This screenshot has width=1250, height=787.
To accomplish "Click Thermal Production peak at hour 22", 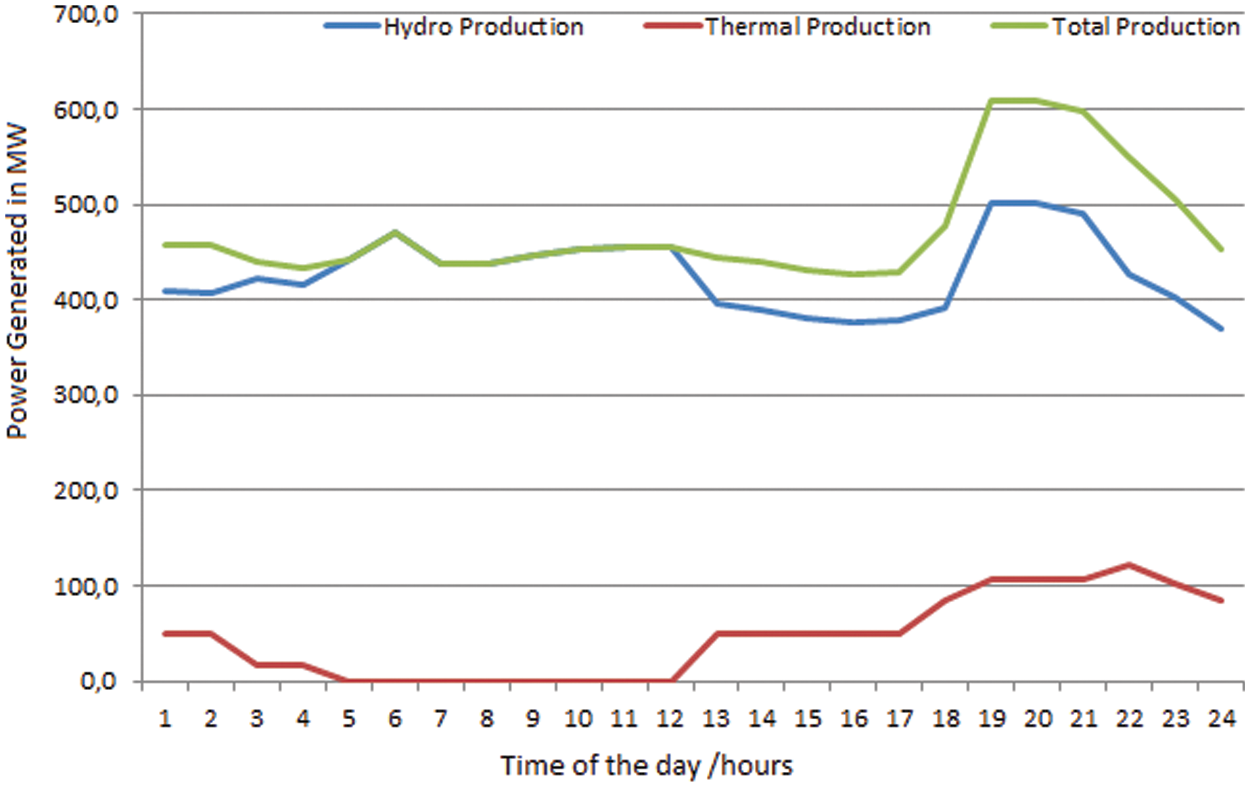I will coord(1129,565).
